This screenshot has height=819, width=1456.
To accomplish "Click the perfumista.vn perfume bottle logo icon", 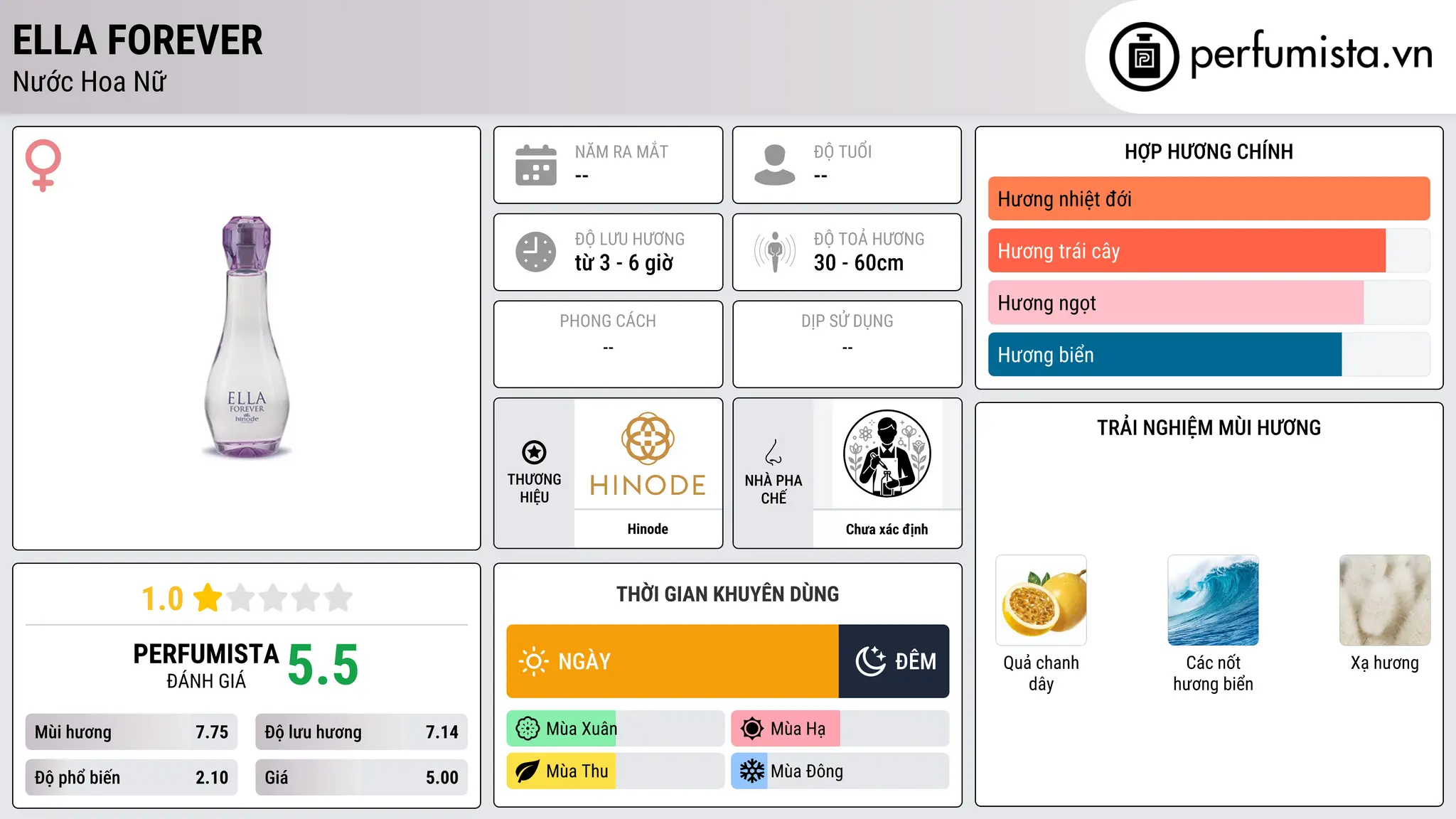I will tap(1144, 57).
